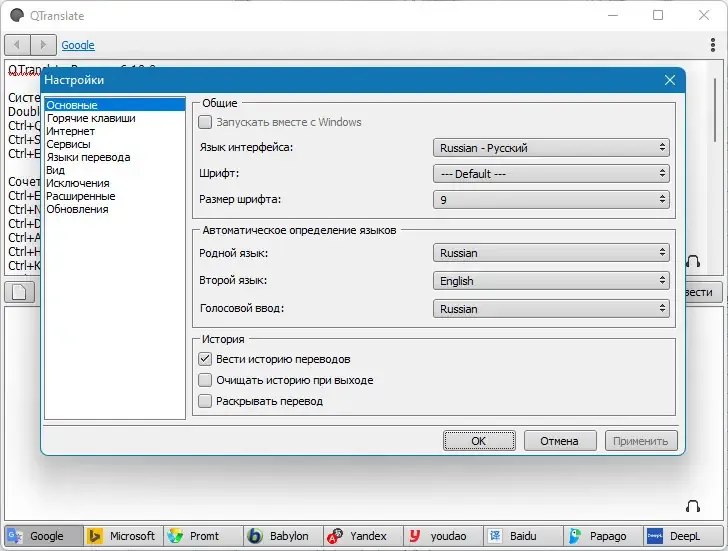Click the Применить button
Image resolution: width=728 pixels, height=551 pixels.
(641, 441)
